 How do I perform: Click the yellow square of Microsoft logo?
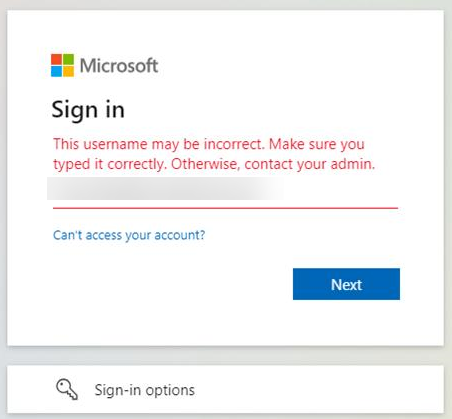coord(68,71)
